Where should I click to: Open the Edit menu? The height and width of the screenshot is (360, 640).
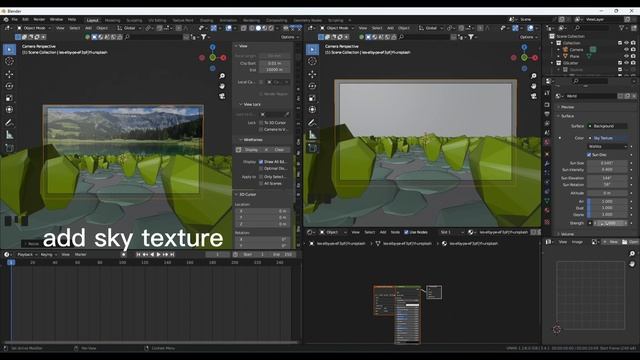(25, 20)
